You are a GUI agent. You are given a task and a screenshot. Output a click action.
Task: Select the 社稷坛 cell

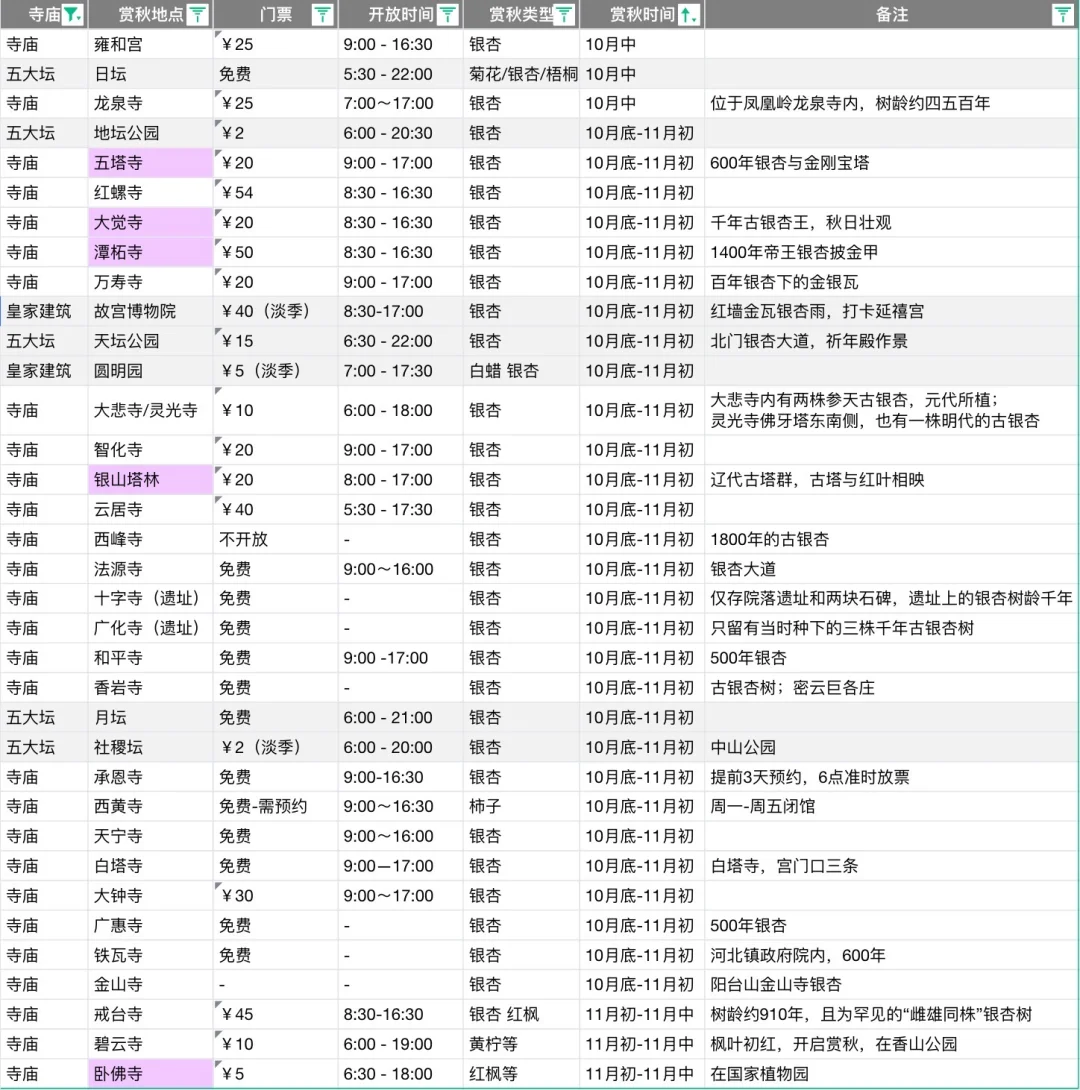pos(150,748)
